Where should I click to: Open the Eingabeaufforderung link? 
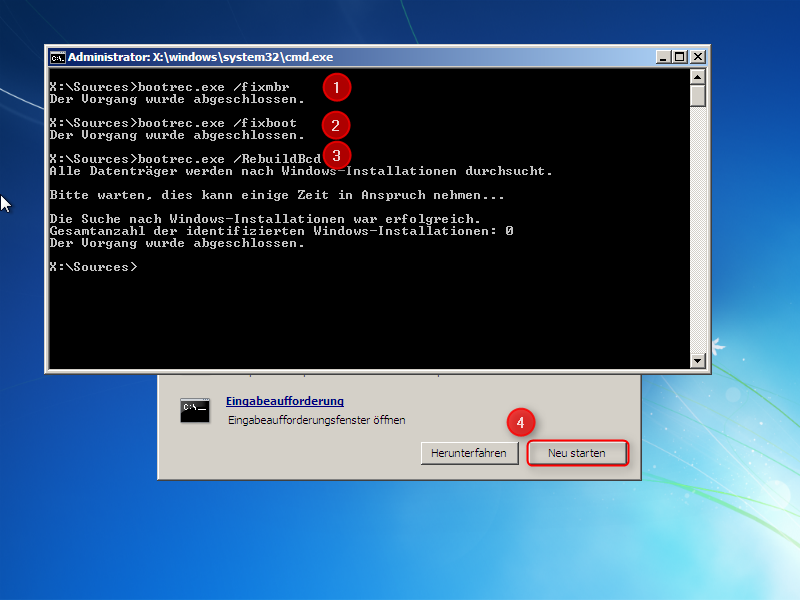tap(284, 401)
